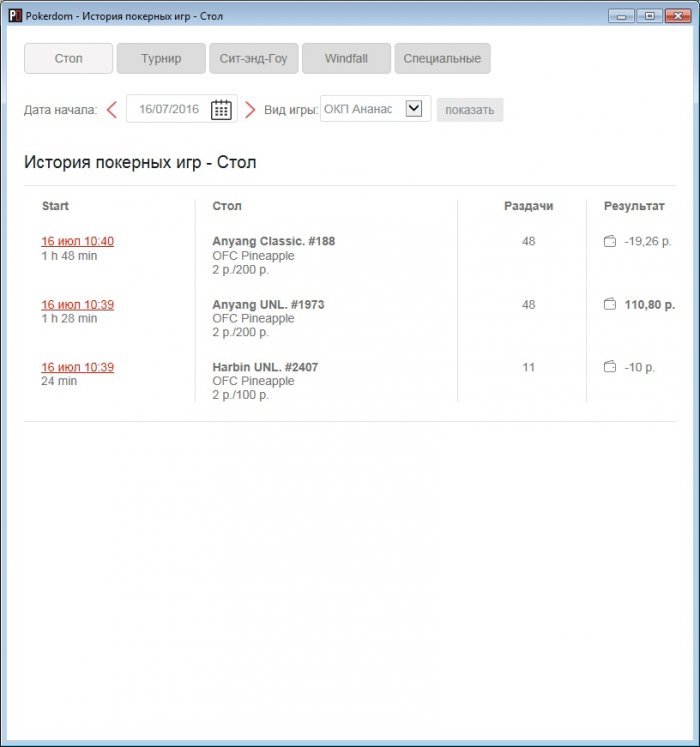
Task: Click wallet icon beside -10 р. result
Action: pos(610,367)
